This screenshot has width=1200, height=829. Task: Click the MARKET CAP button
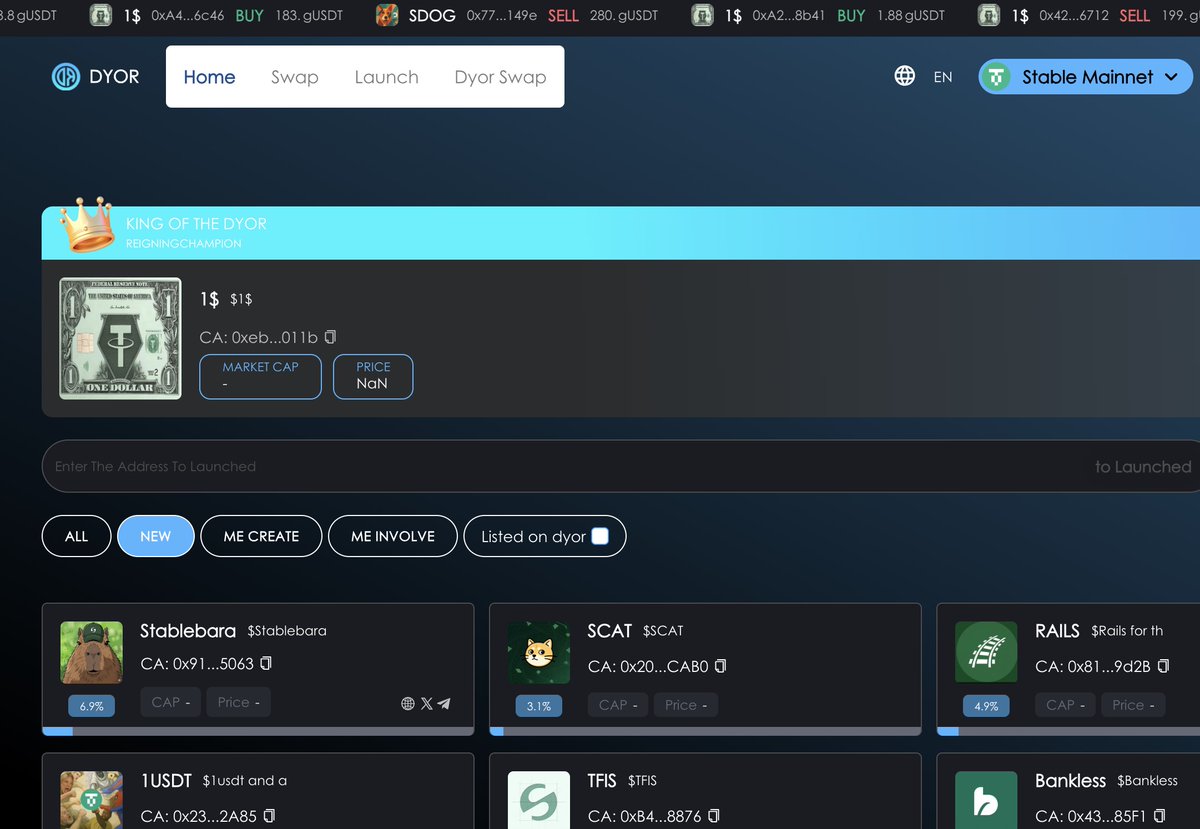click(260, 376)
